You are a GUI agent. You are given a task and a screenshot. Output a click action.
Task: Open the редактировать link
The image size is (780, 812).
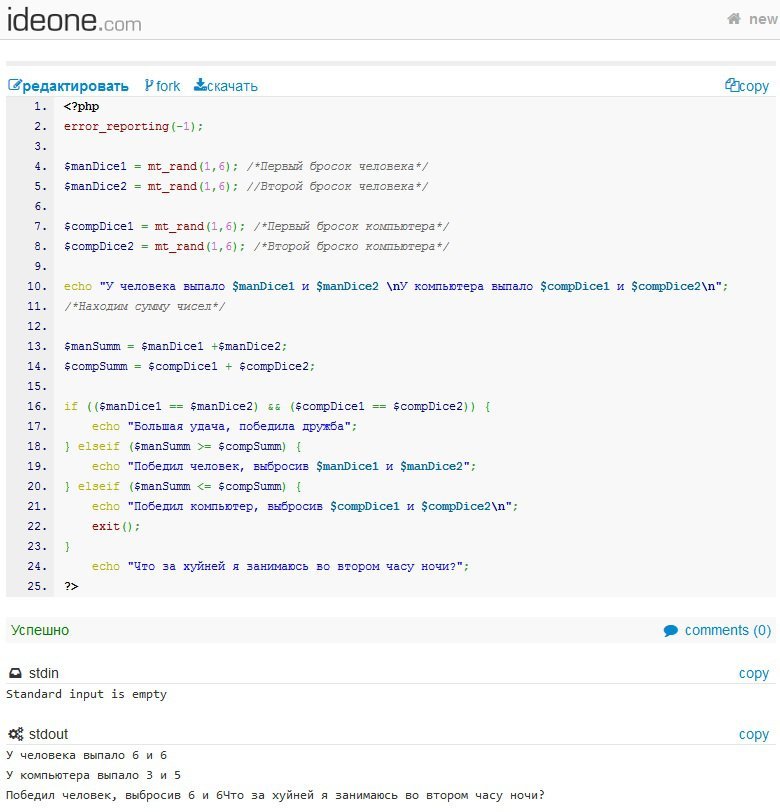75,86
